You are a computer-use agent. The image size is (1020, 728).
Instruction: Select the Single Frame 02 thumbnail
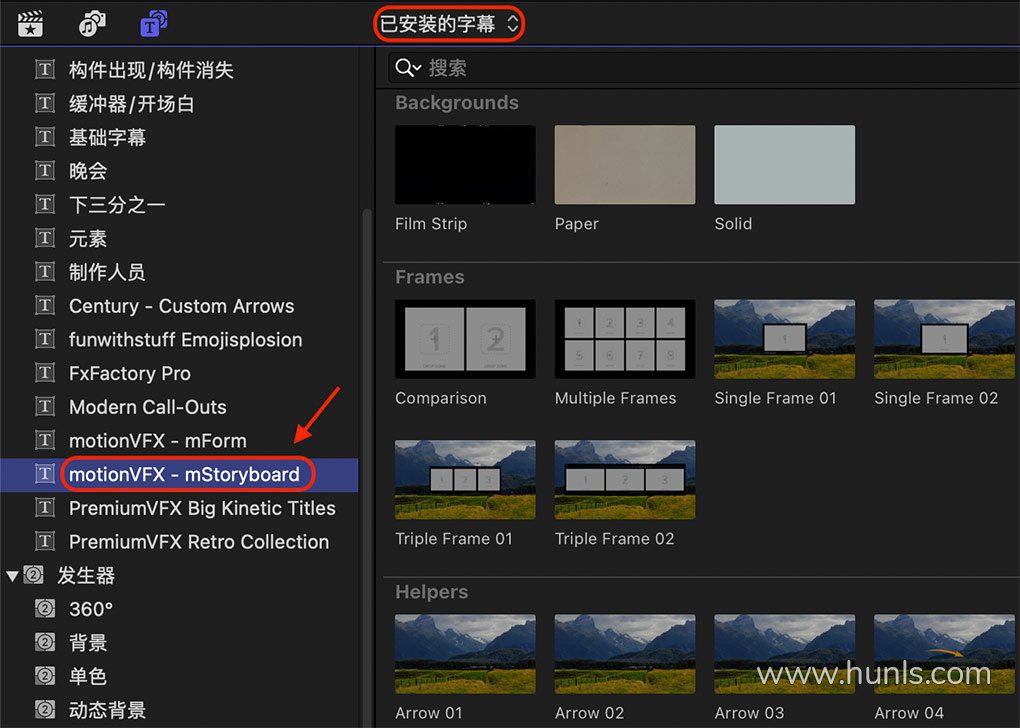click(945, 339)
